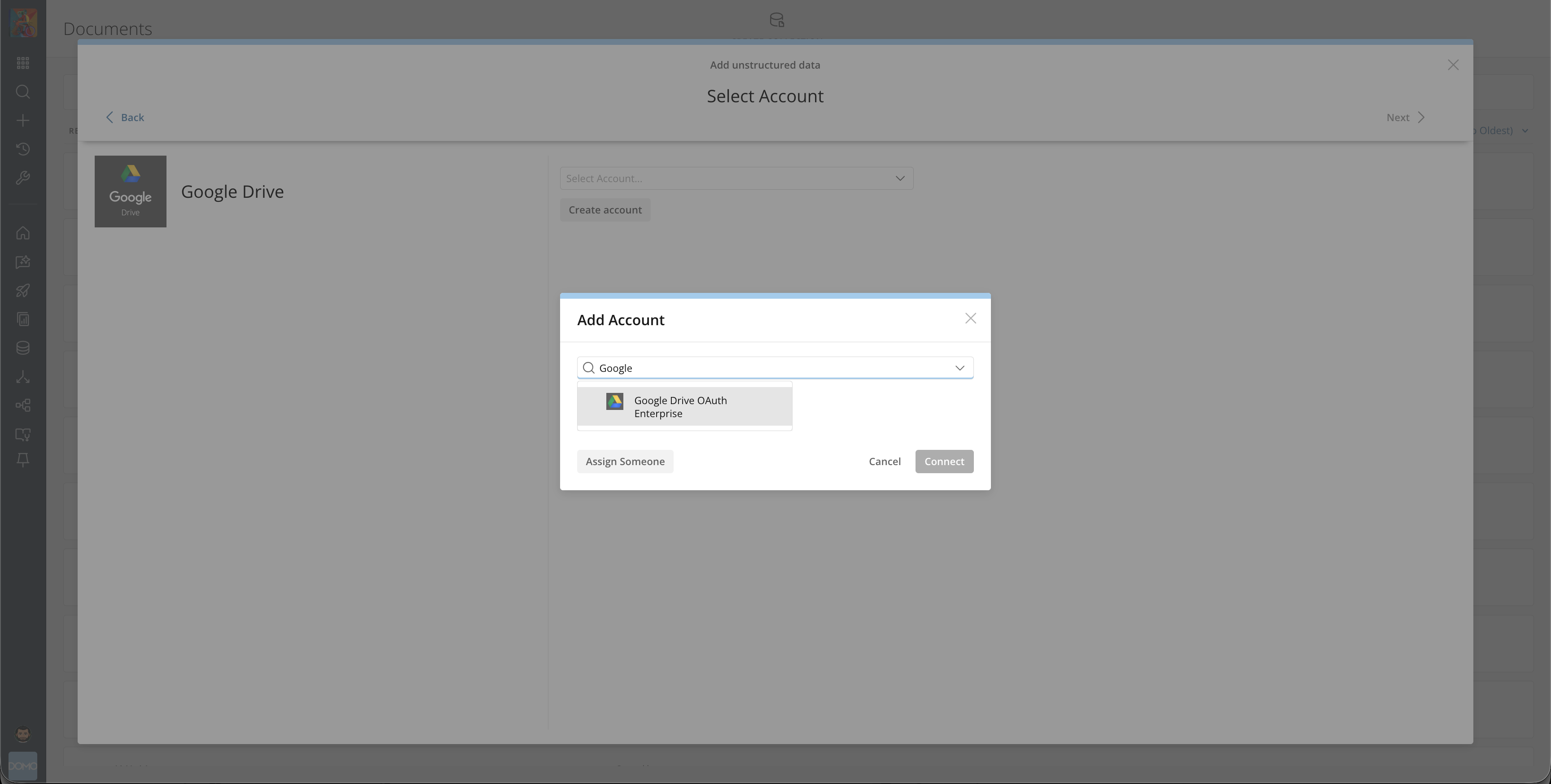
Task: Click the Connect button
Action: (944, 462)
